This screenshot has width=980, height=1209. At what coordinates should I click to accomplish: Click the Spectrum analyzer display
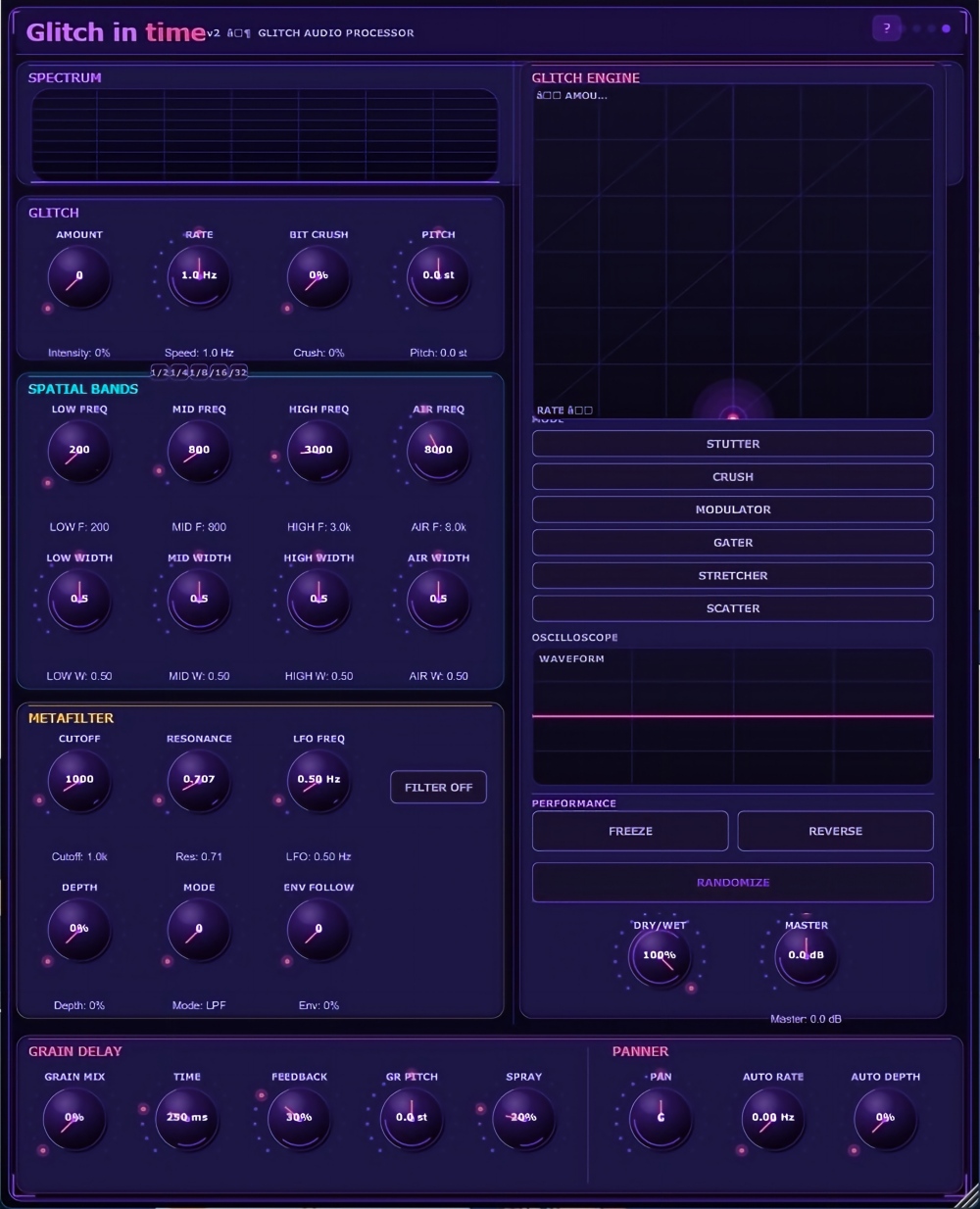tap(265, 134)
